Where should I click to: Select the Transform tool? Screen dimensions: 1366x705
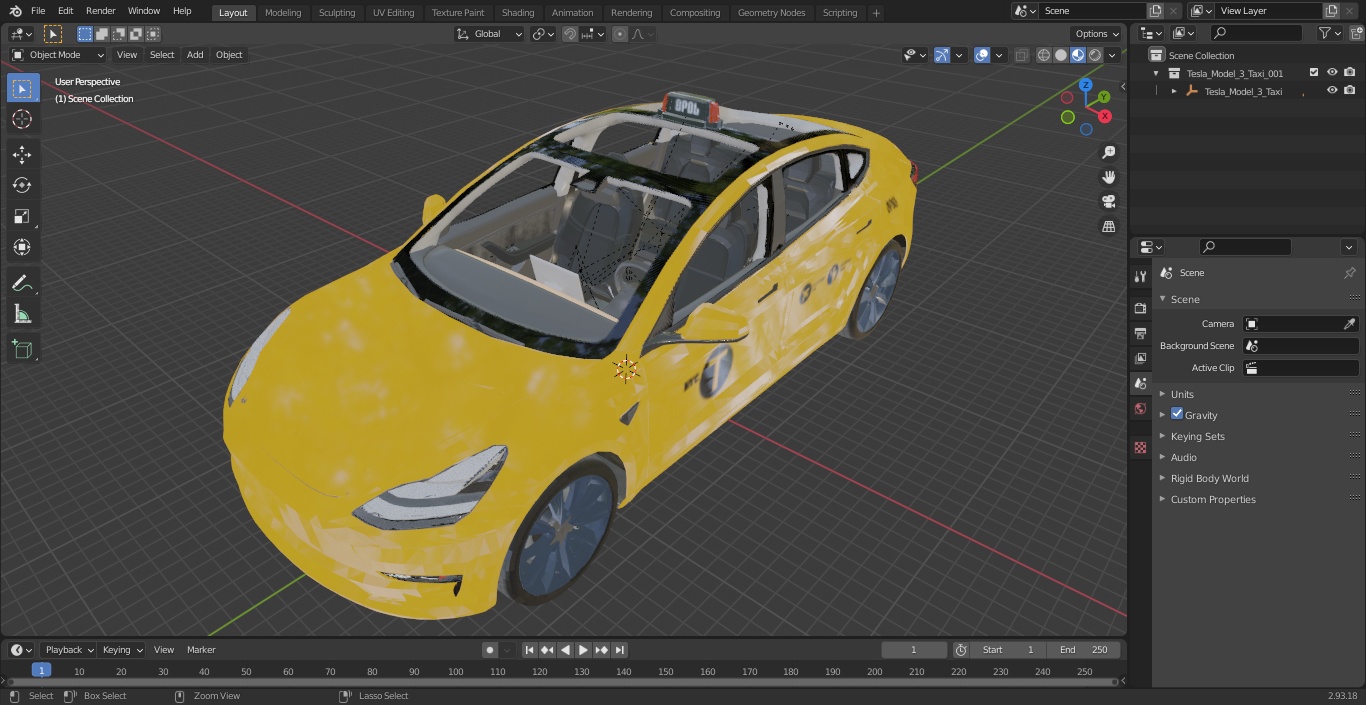(22, 247)
